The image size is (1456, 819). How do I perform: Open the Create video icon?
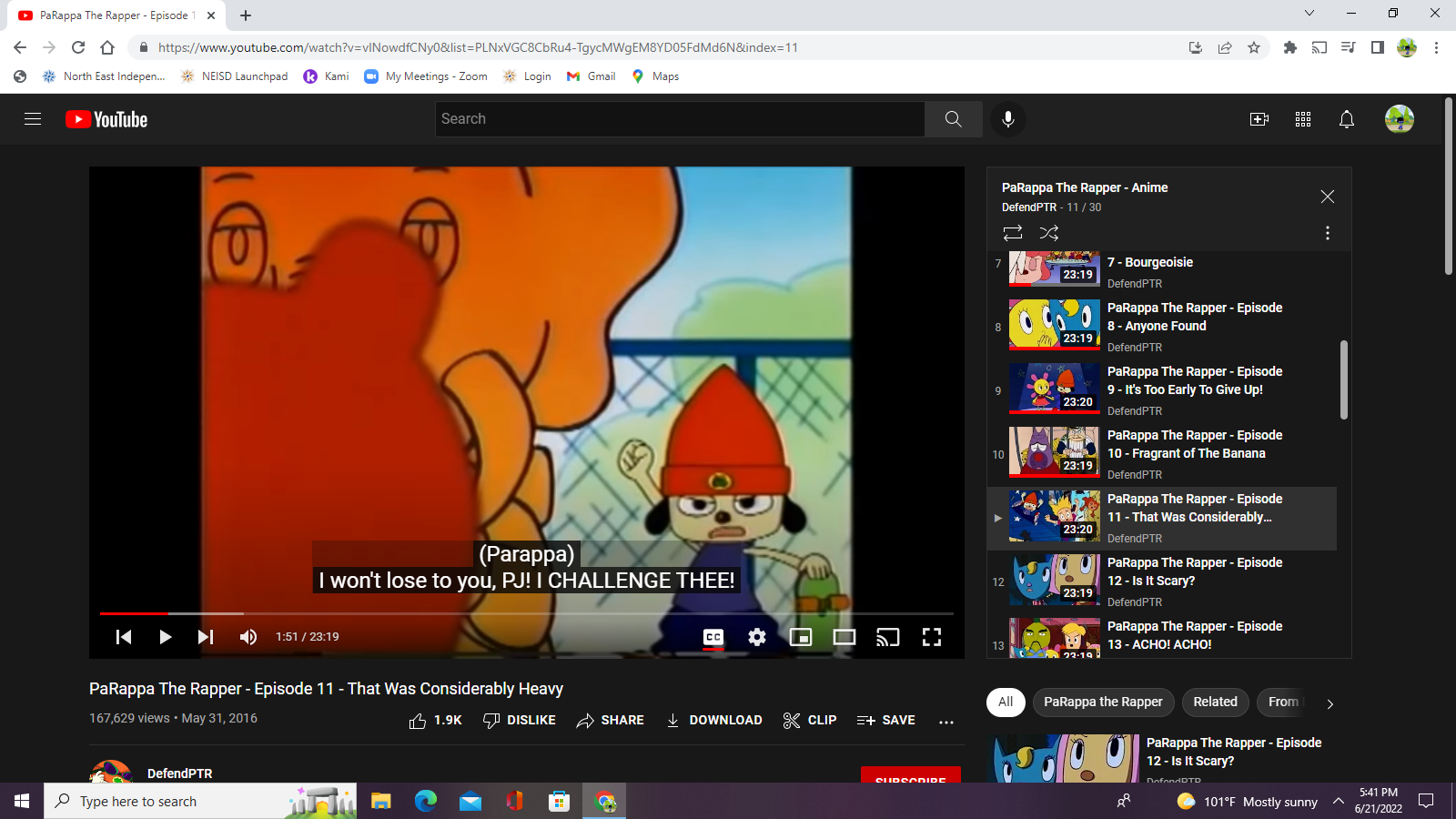1259,119
